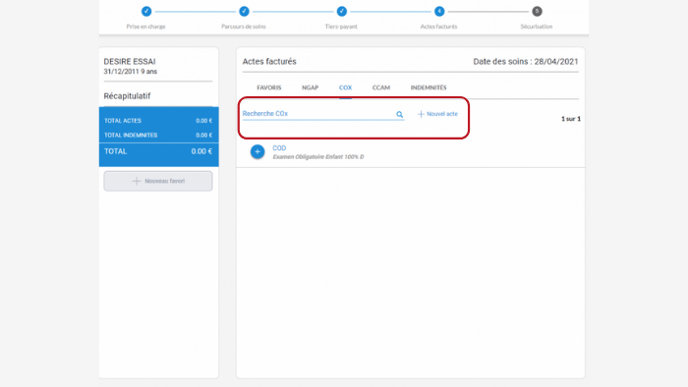Select the Actes facturés step circle

pos(439,11)
